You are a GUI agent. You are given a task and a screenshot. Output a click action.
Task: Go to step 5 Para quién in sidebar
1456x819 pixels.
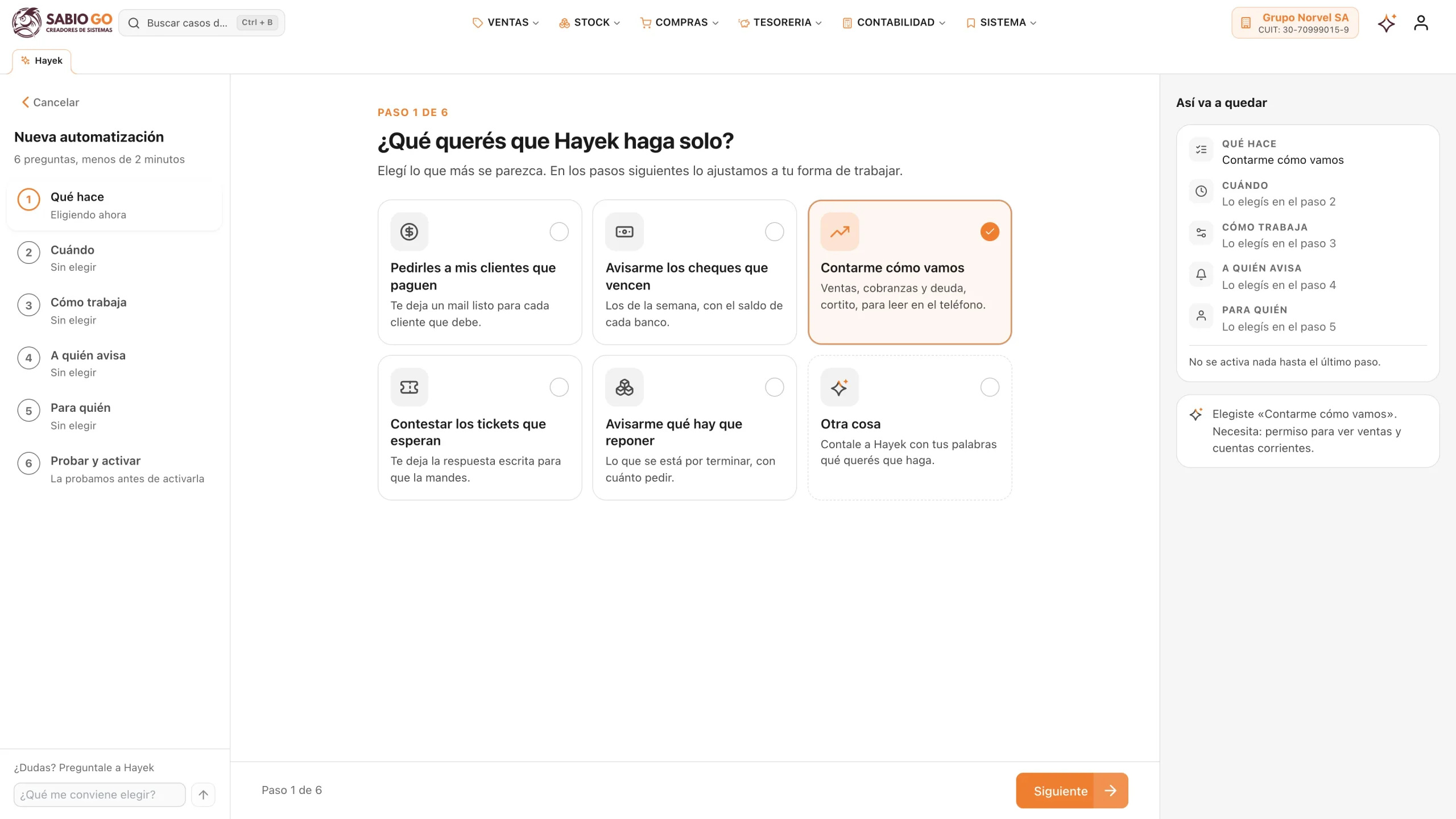tap(114, 416)
